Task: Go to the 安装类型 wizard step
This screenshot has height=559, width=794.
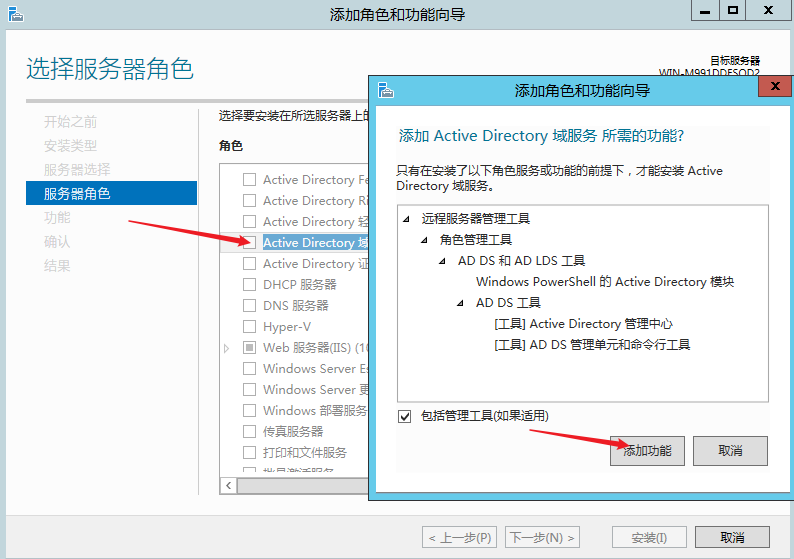Action: click(x=70, y=146)
